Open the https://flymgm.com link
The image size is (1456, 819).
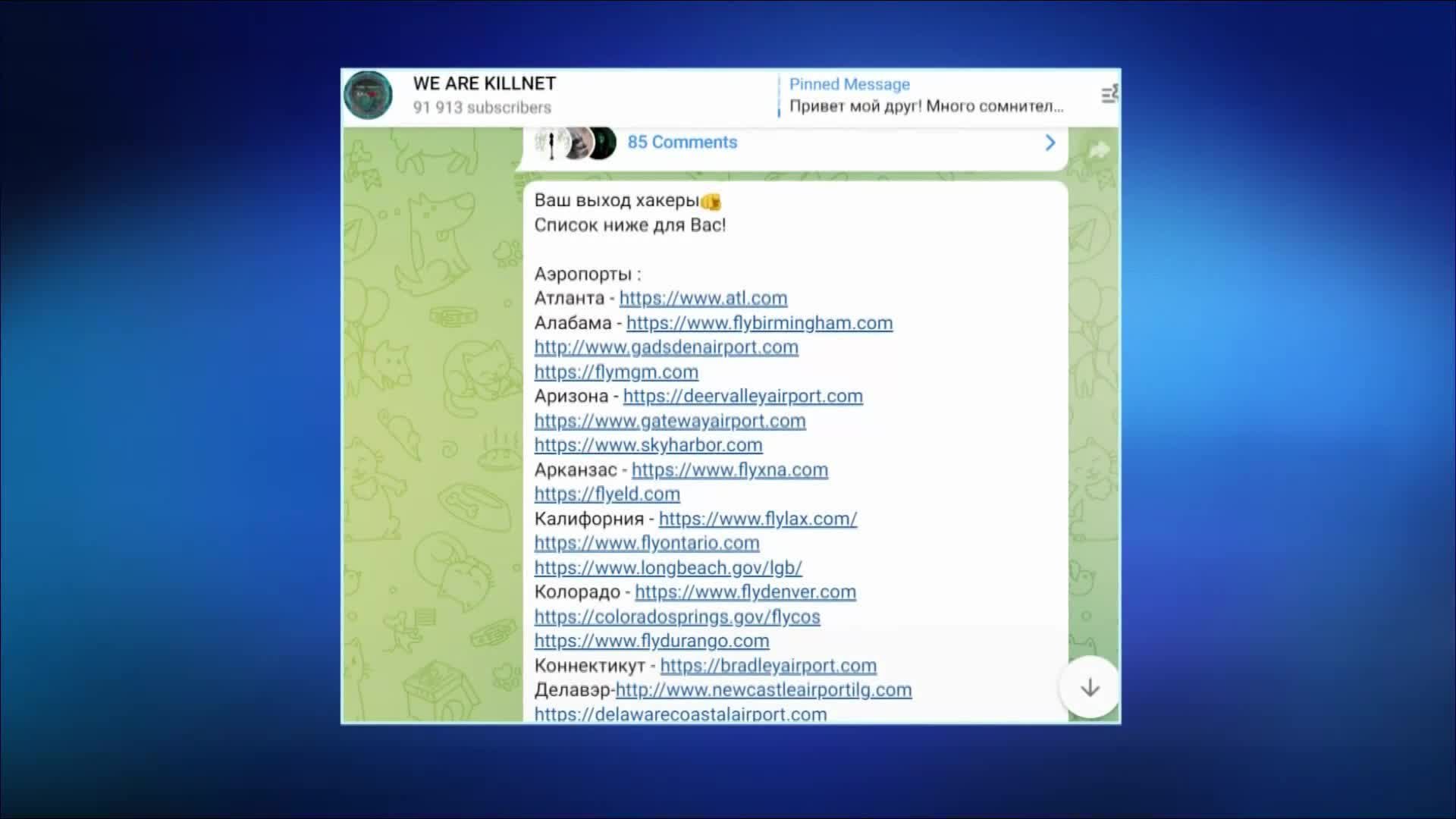(616, 372)
